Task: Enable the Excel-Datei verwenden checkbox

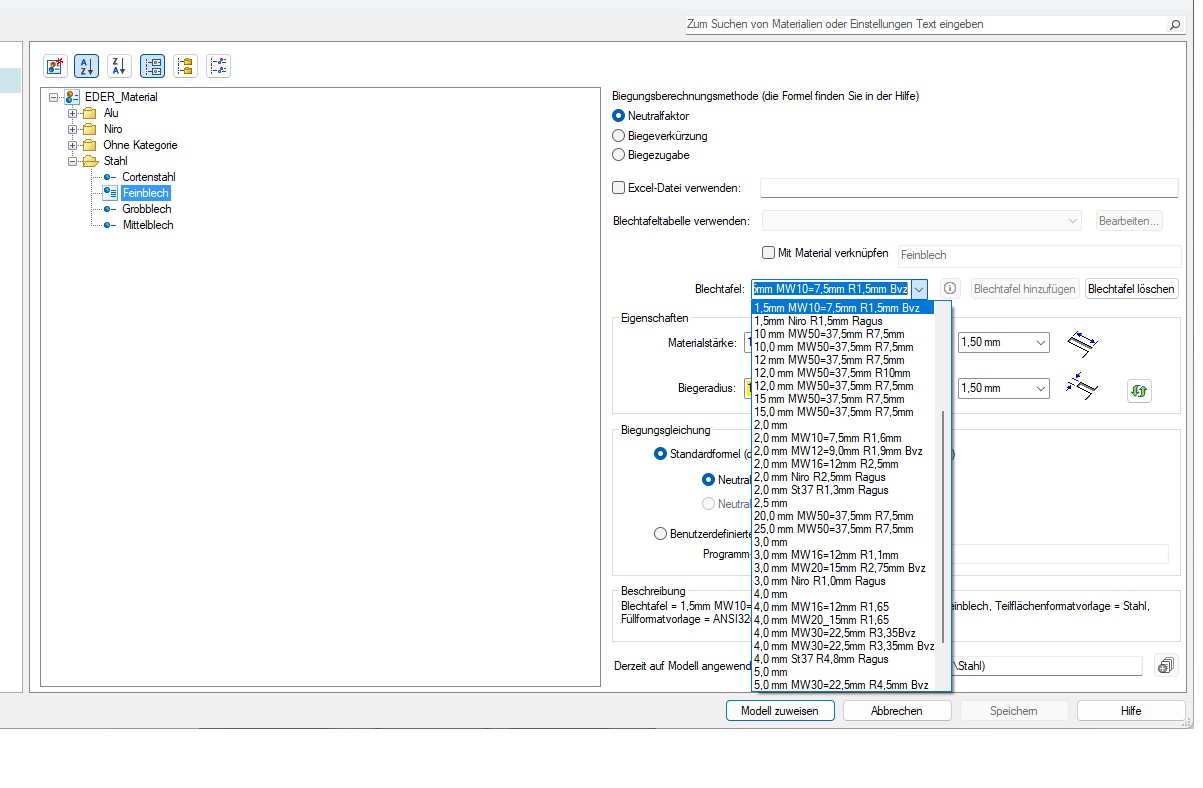Action: pos(619,188)
